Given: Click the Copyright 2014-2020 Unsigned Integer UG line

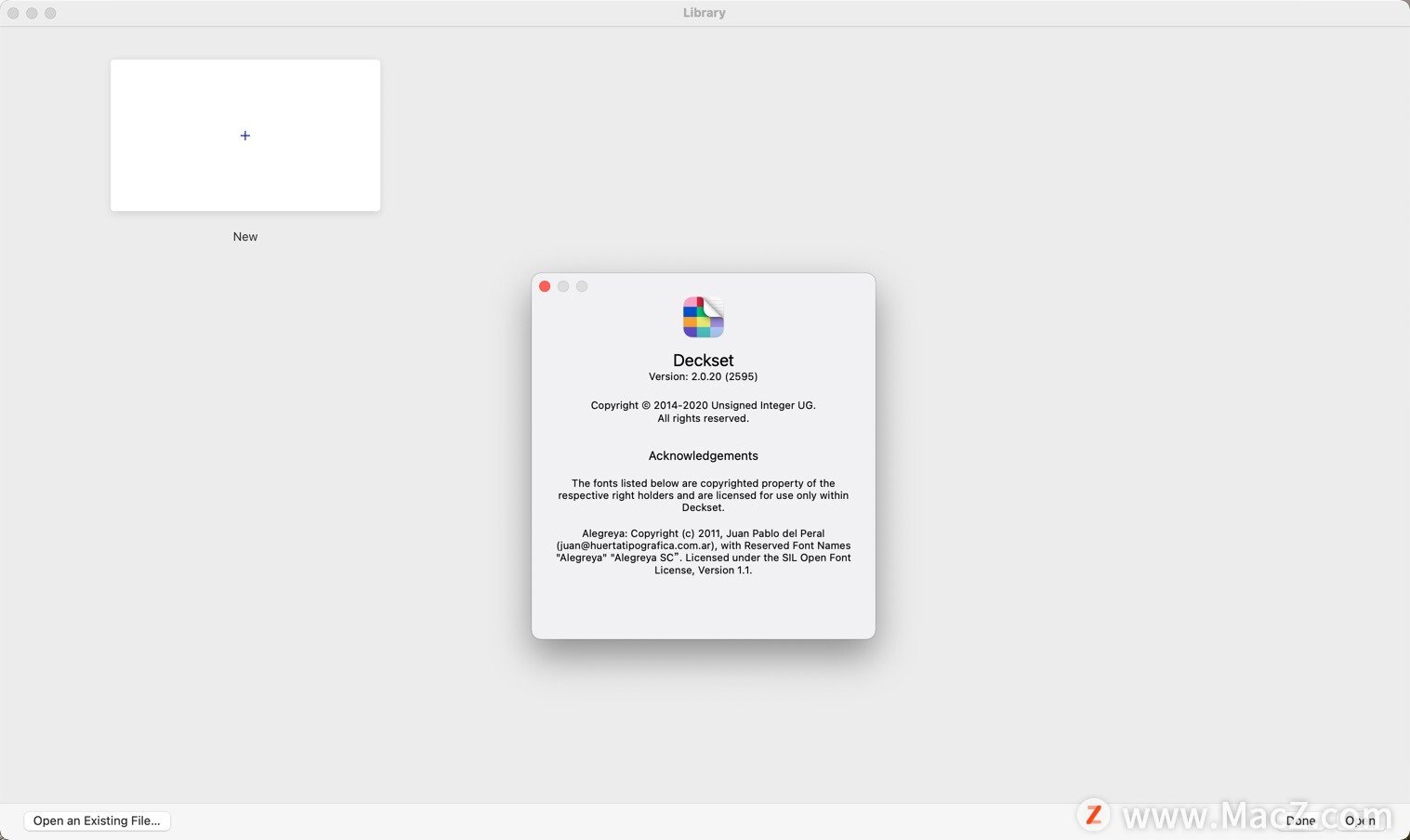Looking at the screenshot, I should coord(704,405).
